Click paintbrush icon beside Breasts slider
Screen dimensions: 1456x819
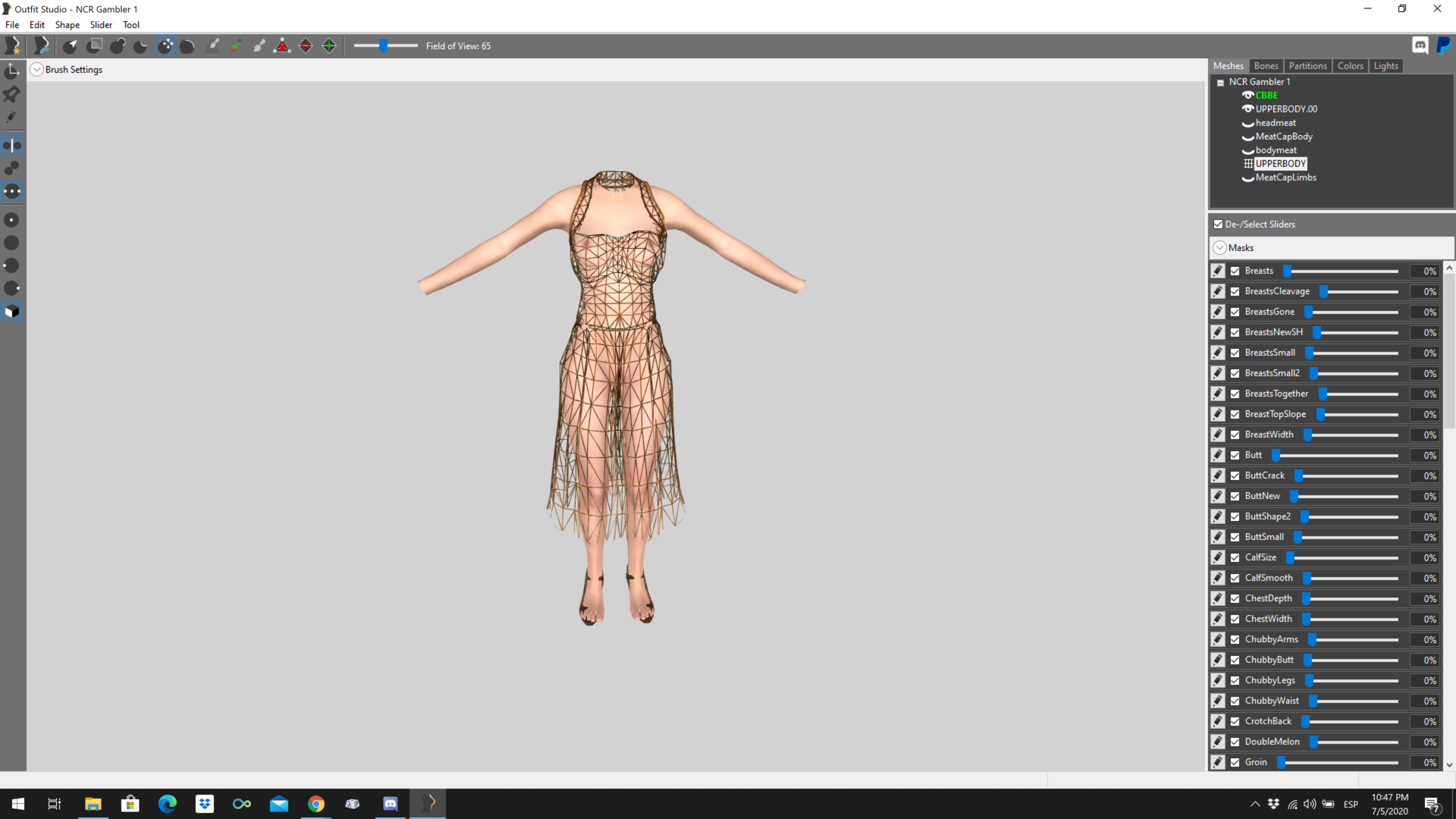[1218, 271]
